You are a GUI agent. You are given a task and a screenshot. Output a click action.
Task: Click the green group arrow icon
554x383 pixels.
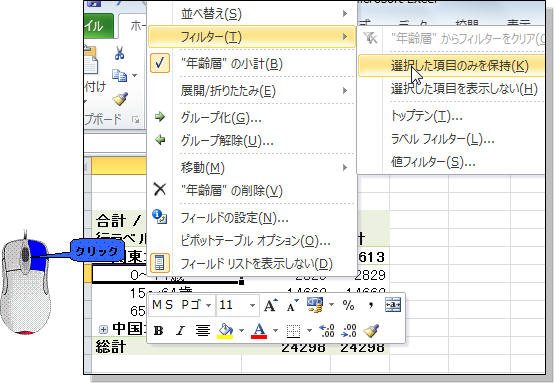pyautogui.click(x=160, y=117)
